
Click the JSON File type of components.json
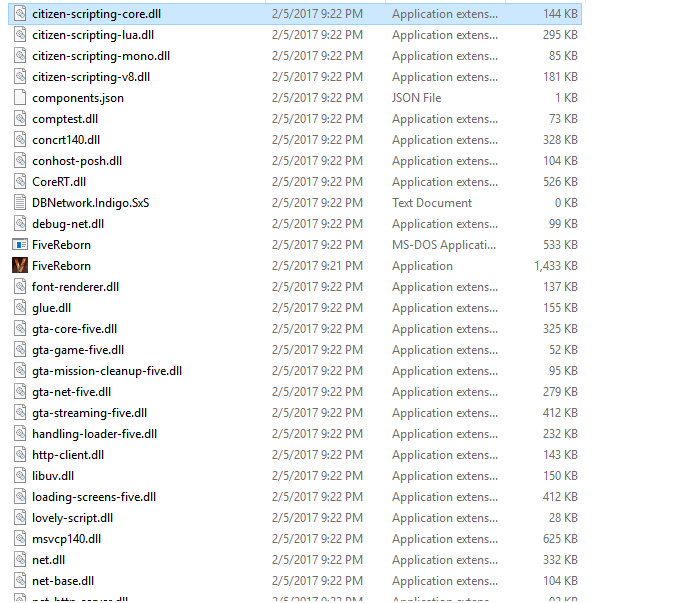(417, 98)
